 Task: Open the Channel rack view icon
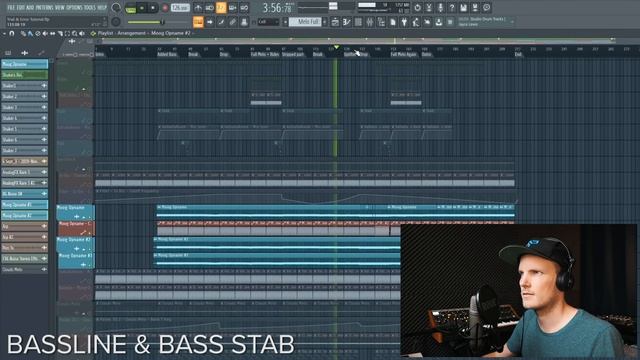click(358, 22)
